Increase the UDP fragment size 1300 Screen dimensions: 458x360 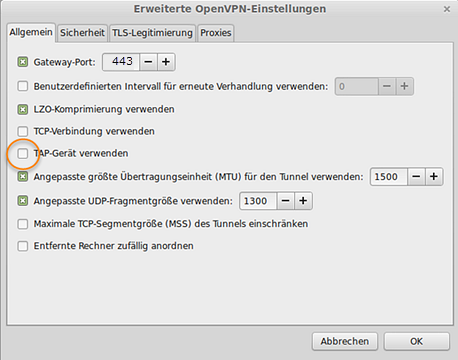[x=303, y=201]
